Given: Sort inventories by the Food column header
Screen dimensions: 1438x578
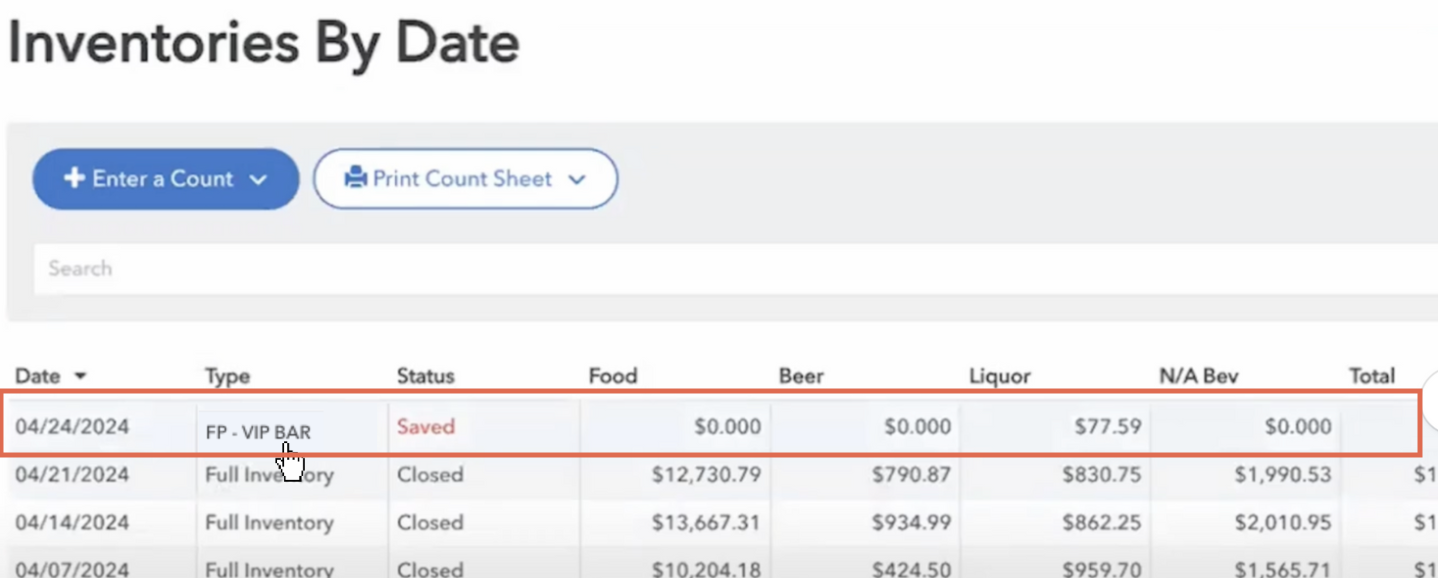Looking at the screenshot, I should click(613, 376).
